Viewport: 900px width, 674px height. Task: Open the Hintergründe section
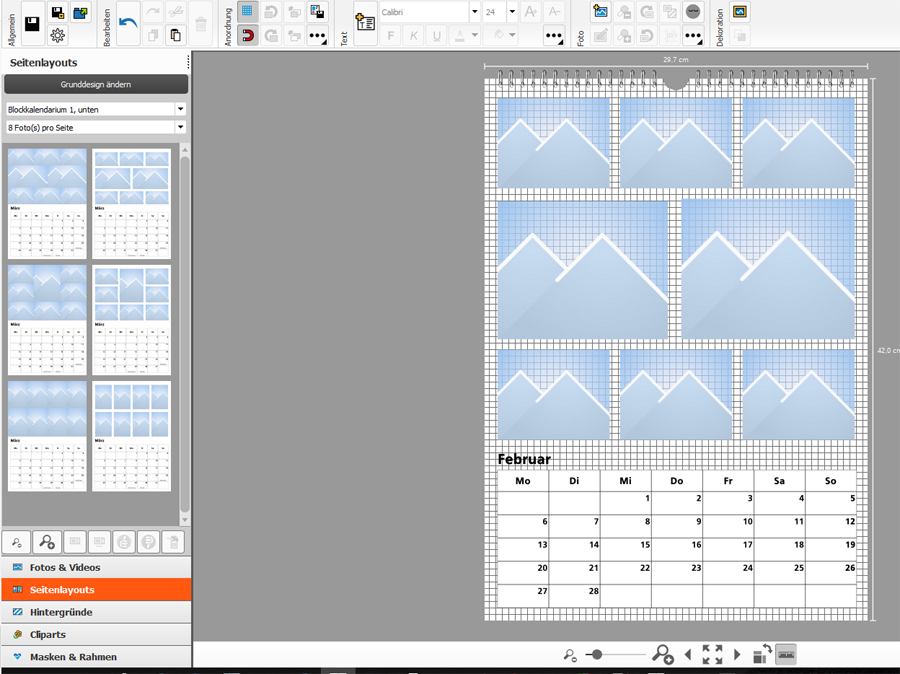click(96, 612)
